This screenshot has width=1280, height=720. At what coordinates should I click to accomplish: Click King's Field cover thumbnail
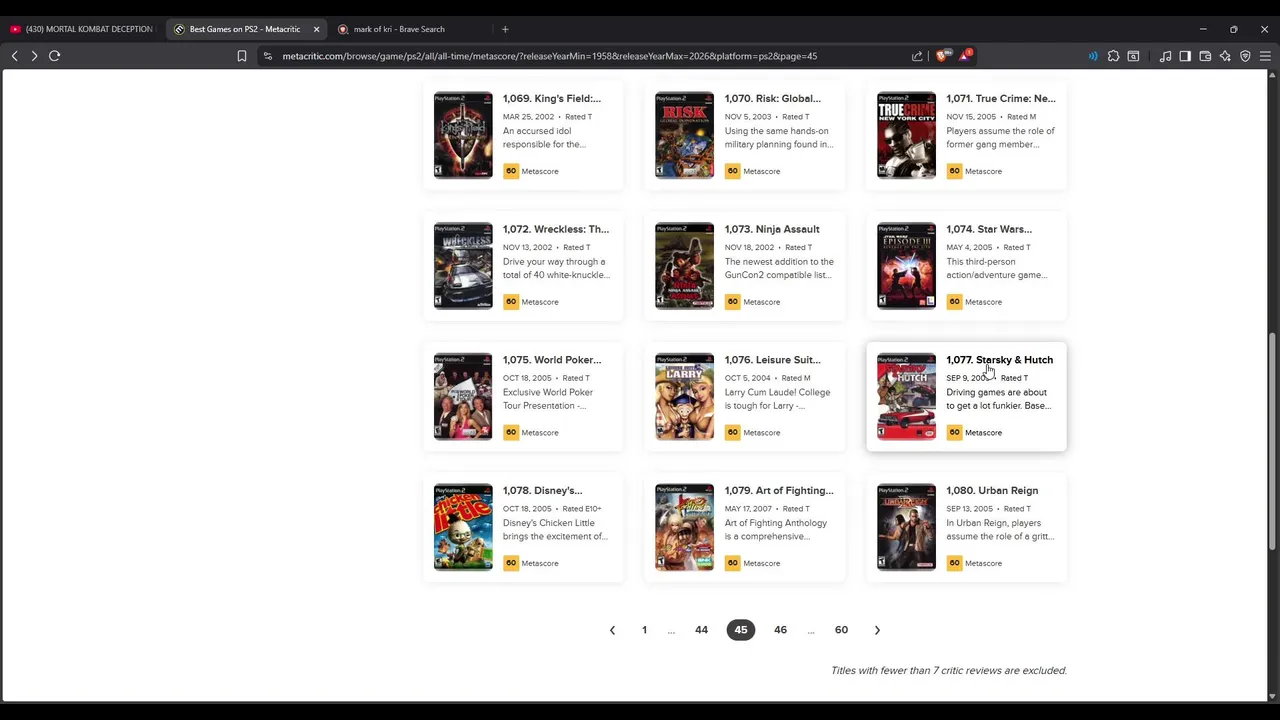[x=463, y=135]
